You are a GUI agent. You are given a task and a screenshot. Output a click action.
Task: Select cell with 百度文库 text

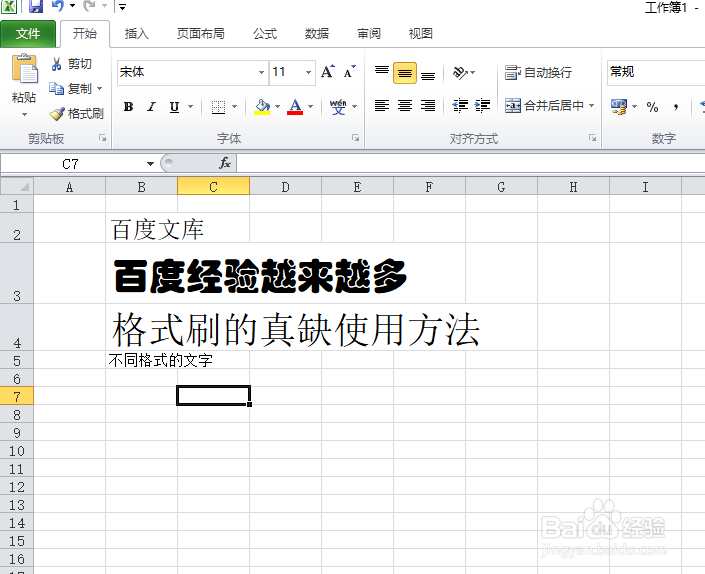(142, 228)
